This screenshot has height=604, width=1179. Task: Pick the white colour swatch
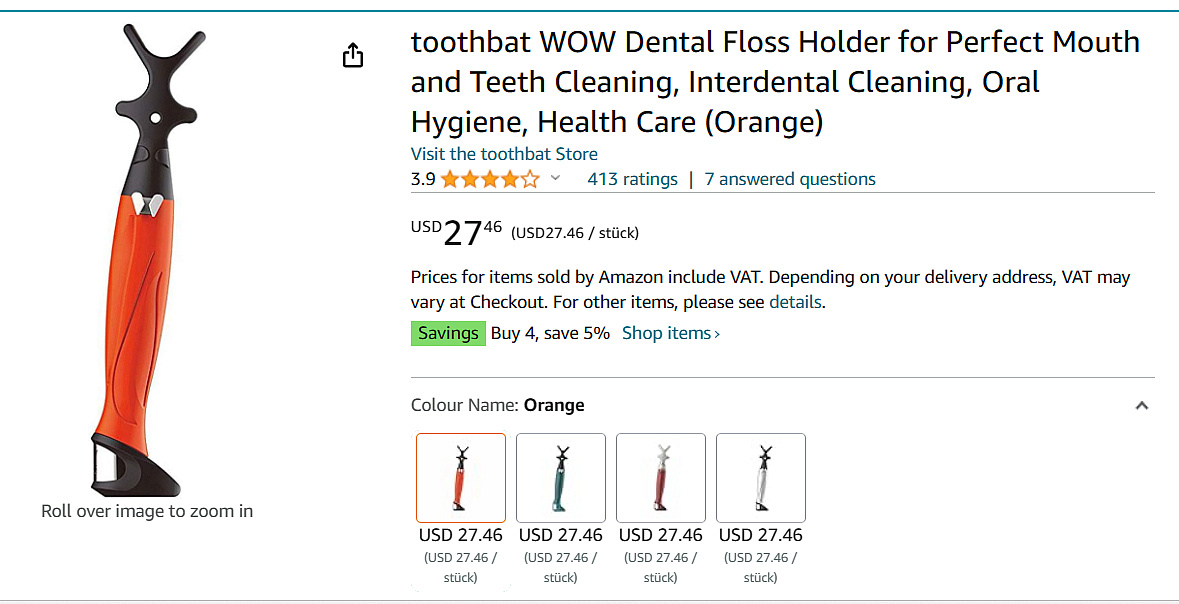761,478
